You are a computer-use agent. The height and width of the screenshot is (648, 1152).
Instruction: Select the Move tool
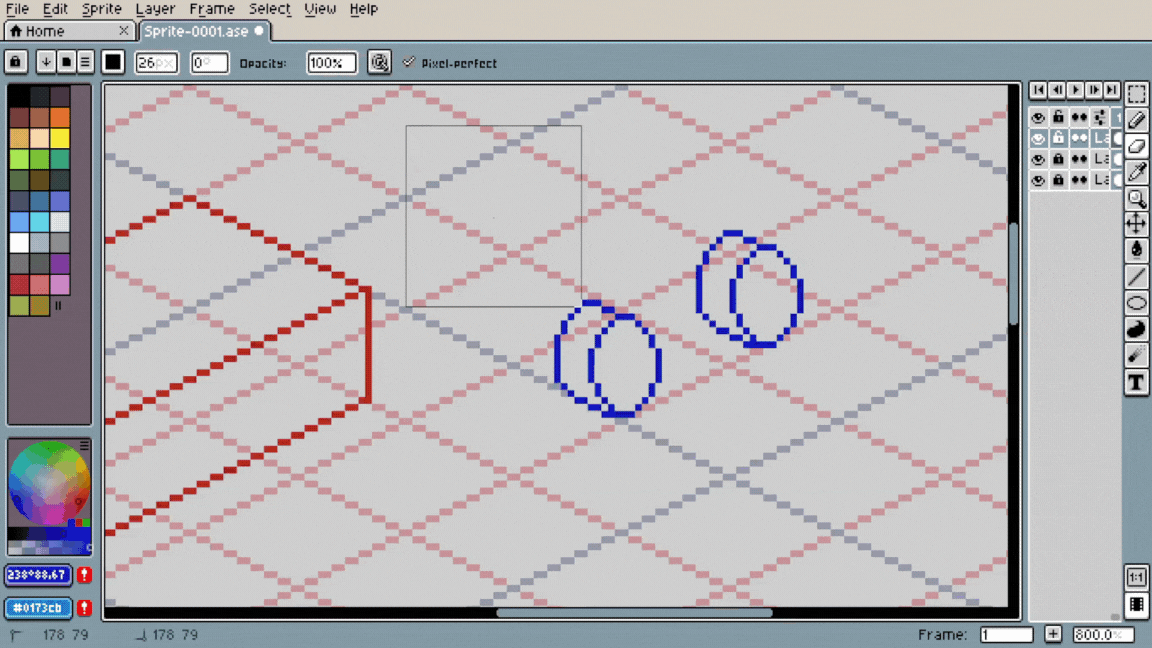pos(1137,224)
